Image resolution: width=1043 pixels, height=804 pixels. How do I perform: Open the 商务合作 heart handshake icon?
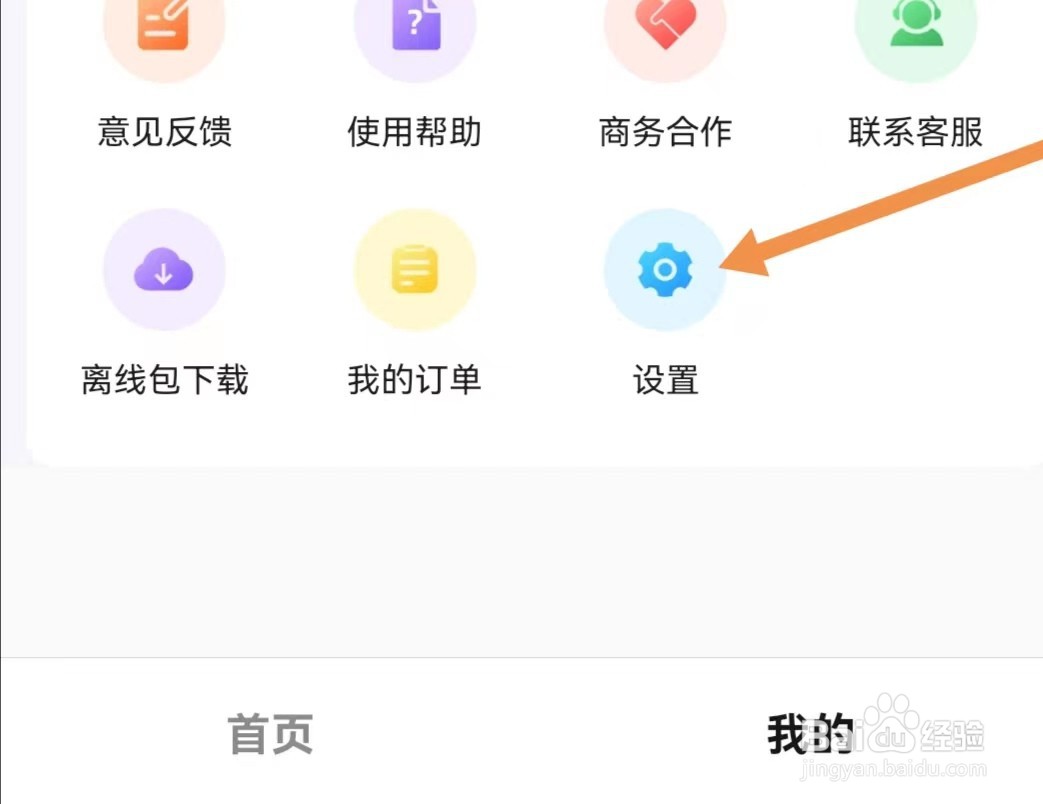(665, 25)
